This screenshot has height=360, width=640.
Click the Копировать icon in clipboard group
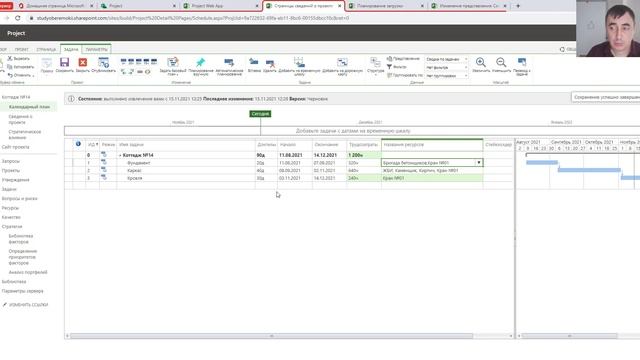pos(10,67)
